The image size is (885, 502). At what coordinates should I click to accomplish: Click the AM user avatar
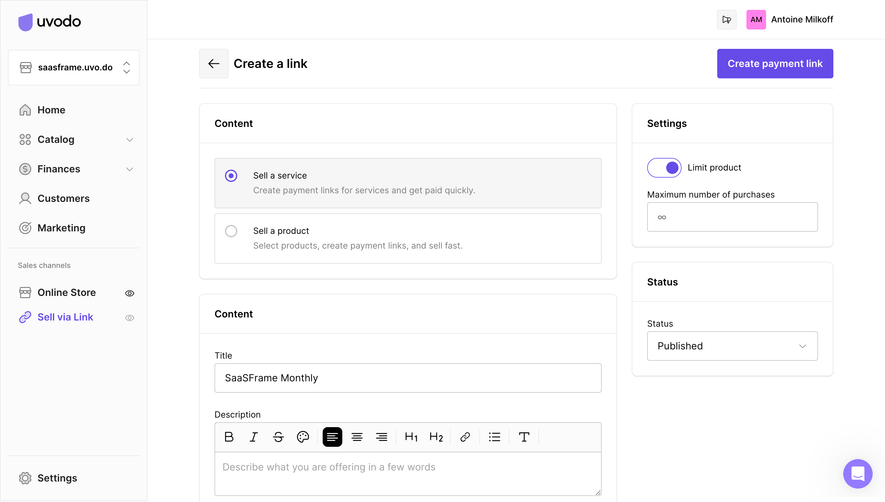tap(756, 20)
